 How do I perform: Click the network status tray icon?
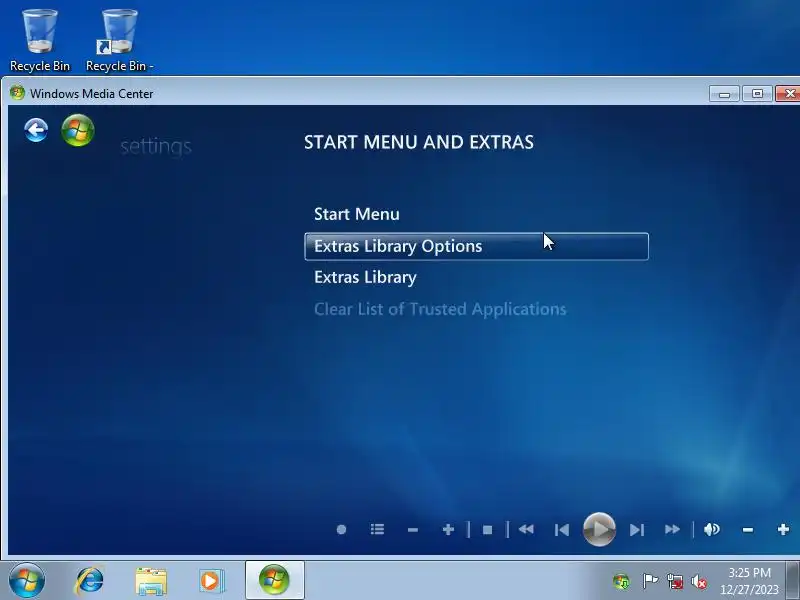click(x=674, y=581)
